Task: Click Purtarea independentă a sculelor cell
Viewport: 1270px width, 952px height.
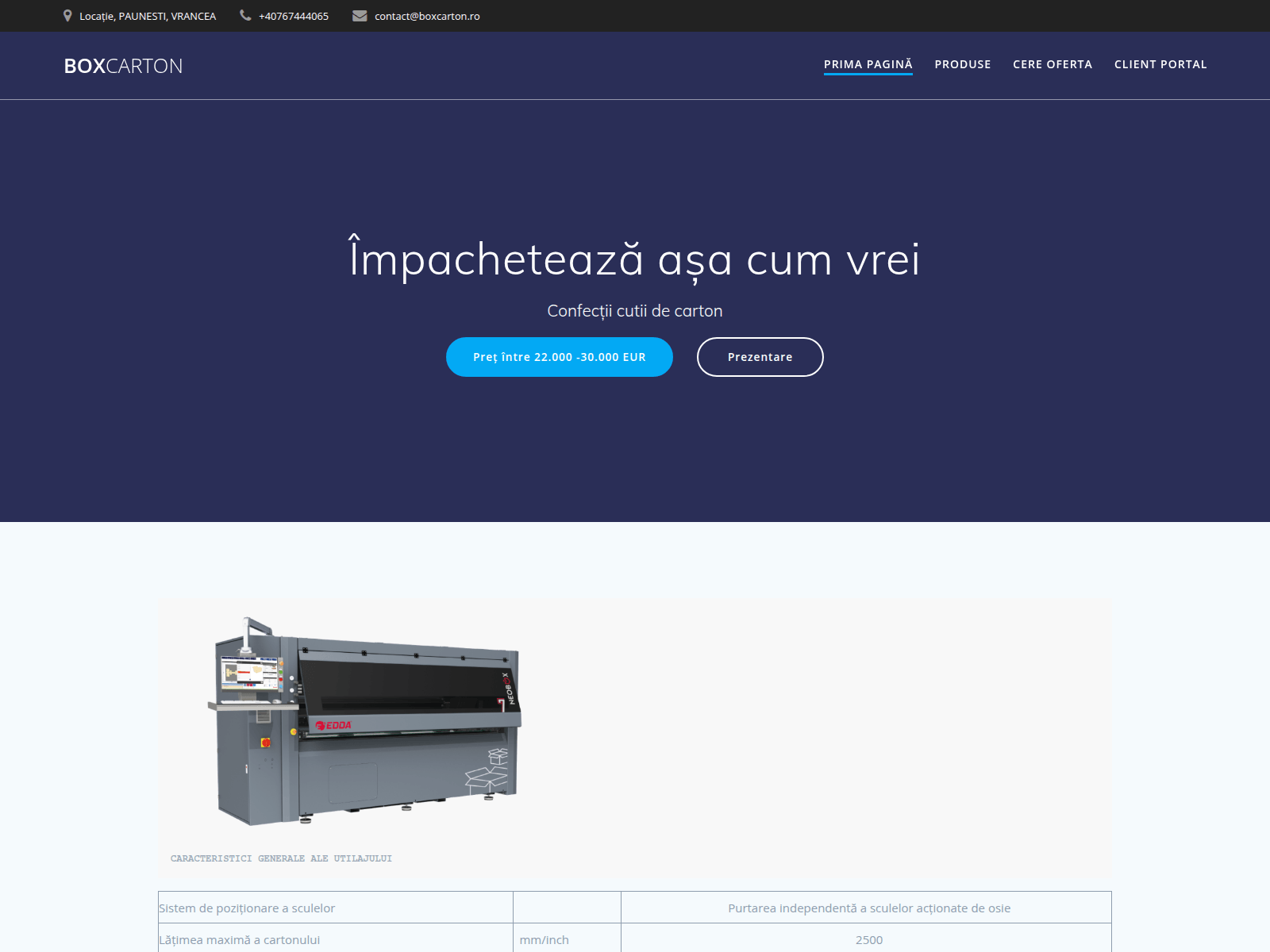Action: pos(866,908)
